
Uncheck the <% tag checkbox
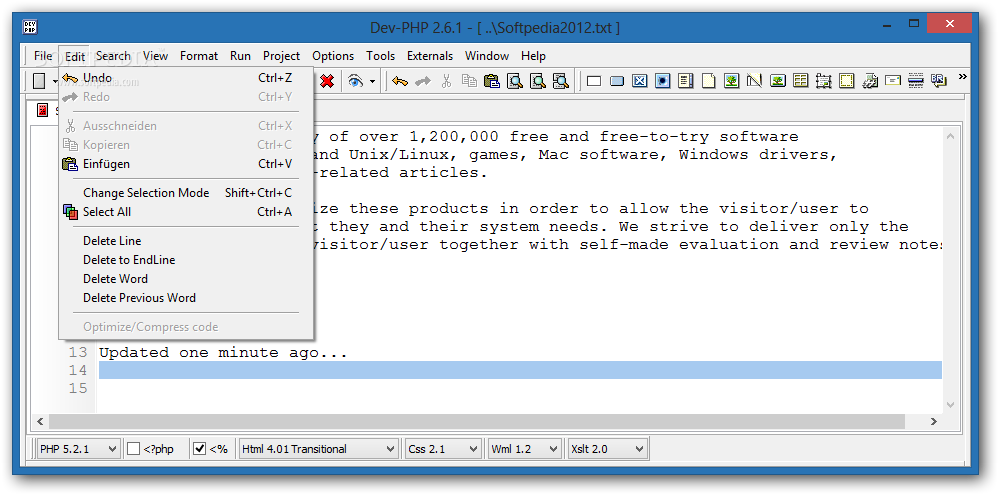[x=199, y=448]
